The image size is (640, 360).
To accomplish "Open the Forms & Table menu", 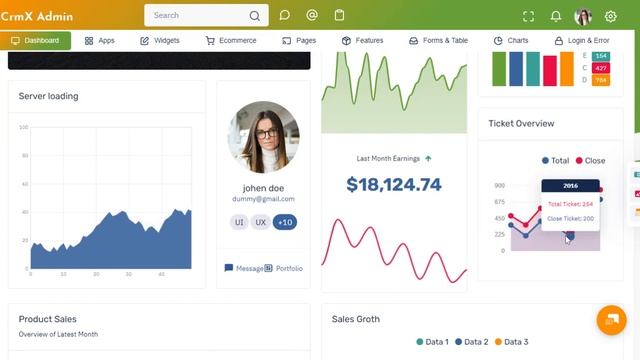I will pyautogui.click(x=438, y=40).
